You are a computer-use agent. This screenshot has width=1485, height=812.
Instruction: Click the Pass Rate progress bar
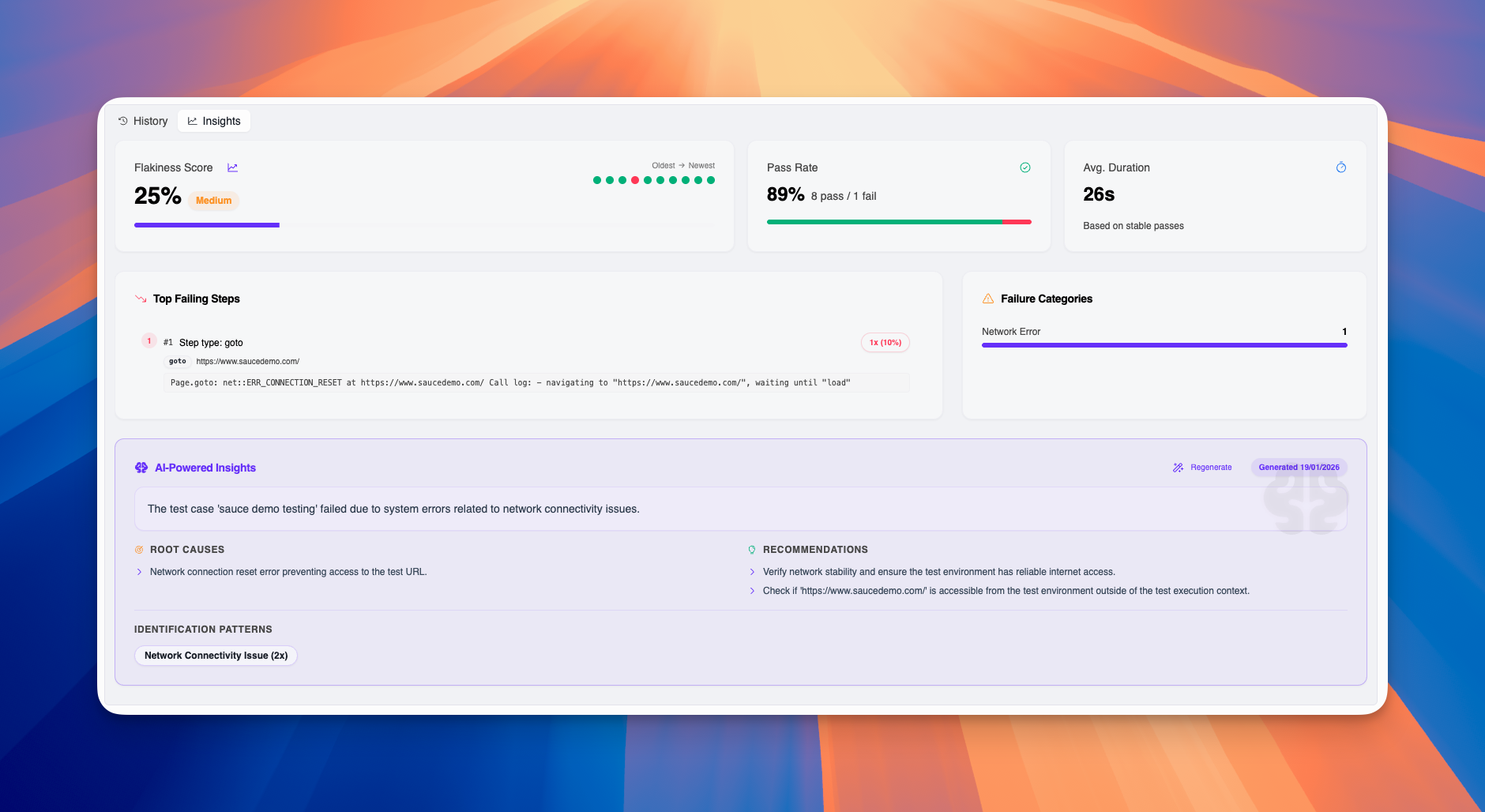[x=898, y=222]
